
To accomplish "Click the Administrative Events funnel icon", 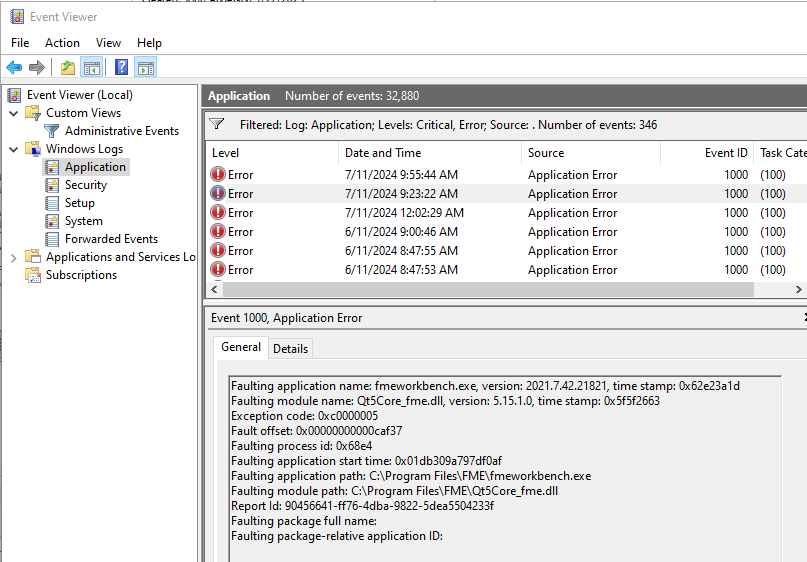I will tap(51, 131).
